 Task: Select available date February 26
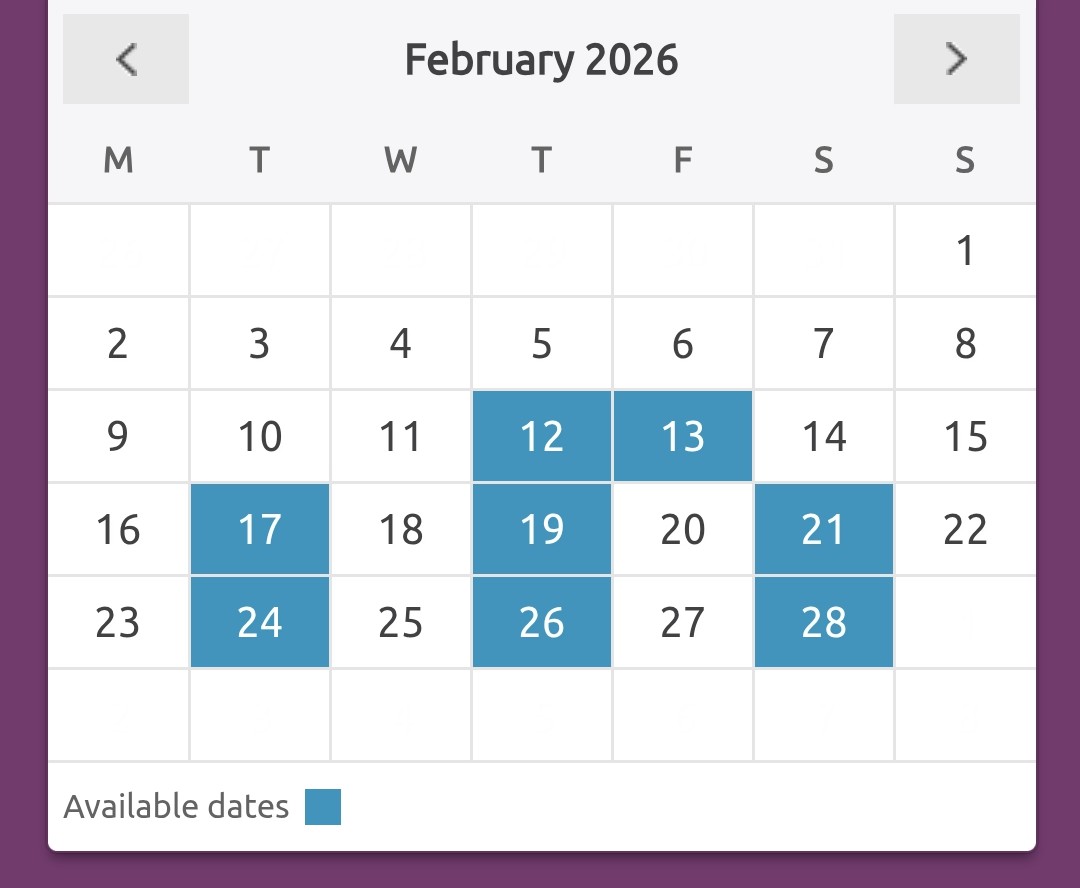click(x=541, y=622)
